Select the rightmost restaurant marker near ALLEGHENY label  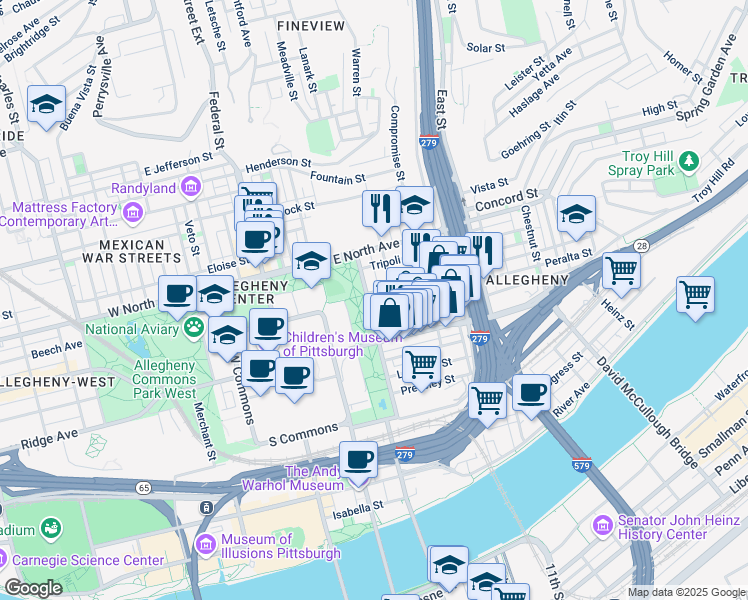click(486, 252)
